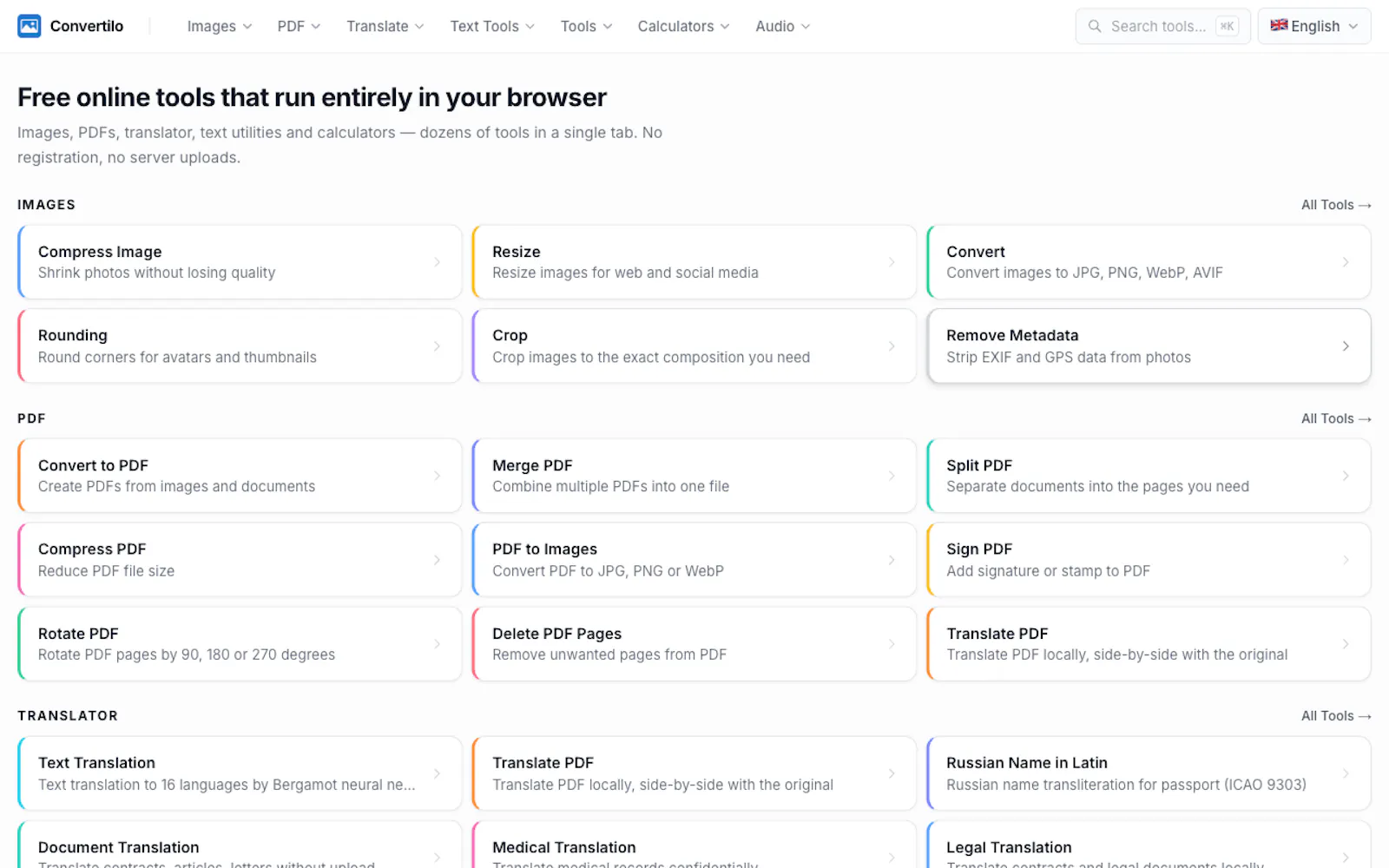
Task: Click the arrow on Compress Image card
Action: [437, 262]
